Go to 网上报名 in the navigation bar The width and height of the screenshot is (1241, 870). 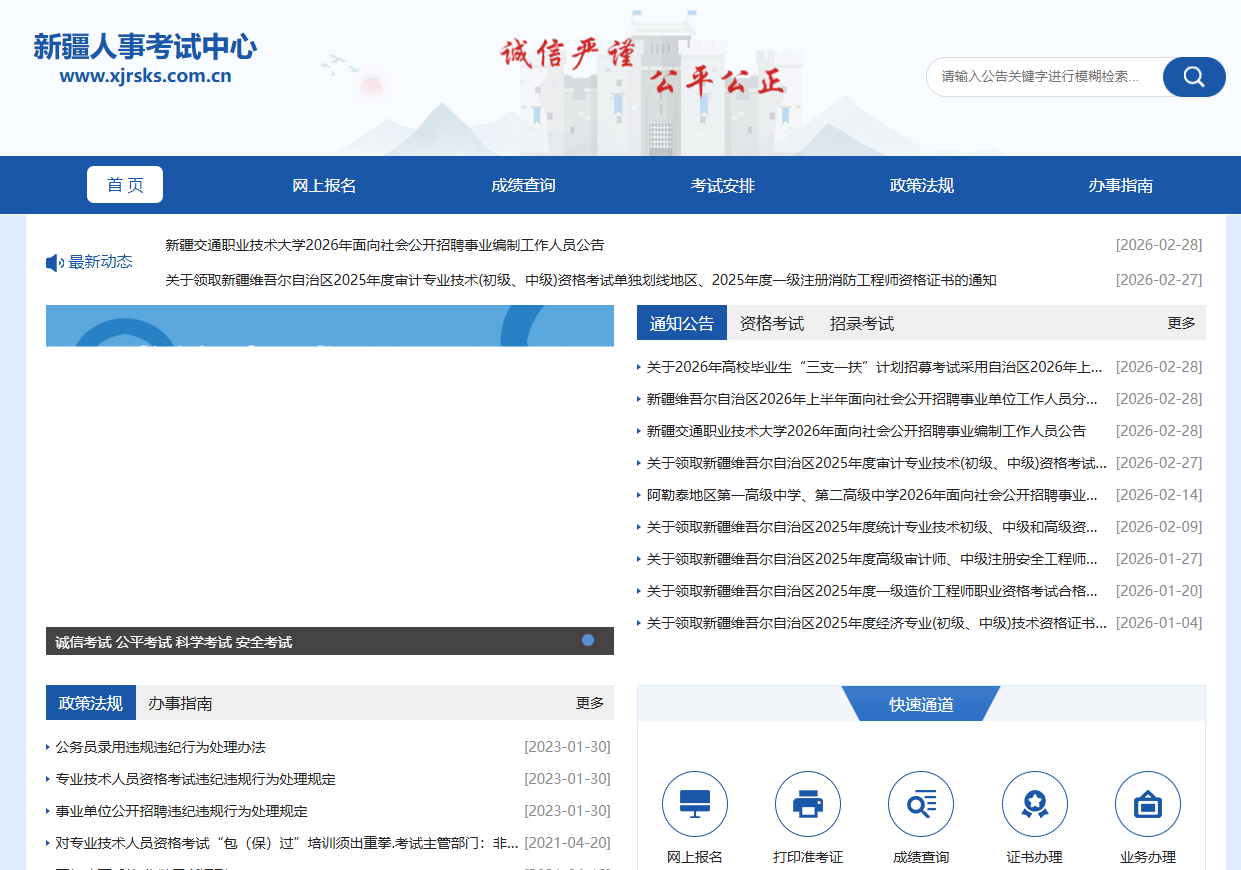[324, 185]
